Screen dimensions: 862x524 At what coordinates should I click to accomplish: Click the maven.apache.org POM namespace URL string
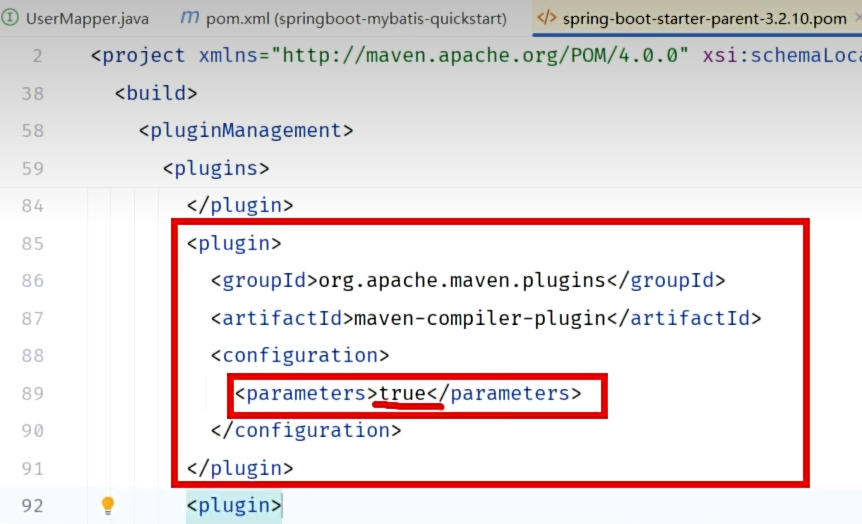click(479, 56)
